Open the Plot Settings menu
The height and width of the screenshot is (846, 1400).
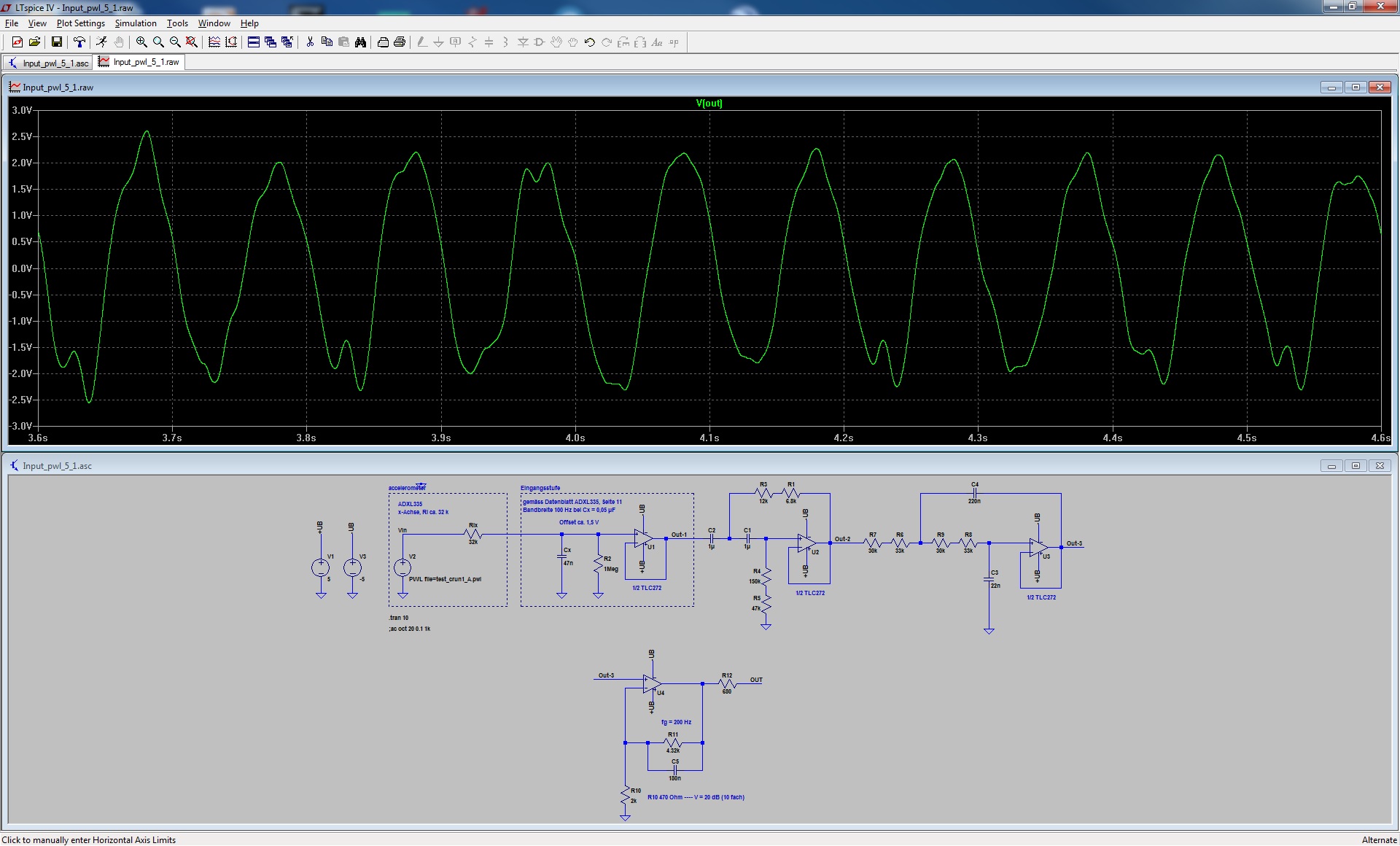(x=80, y=23)
